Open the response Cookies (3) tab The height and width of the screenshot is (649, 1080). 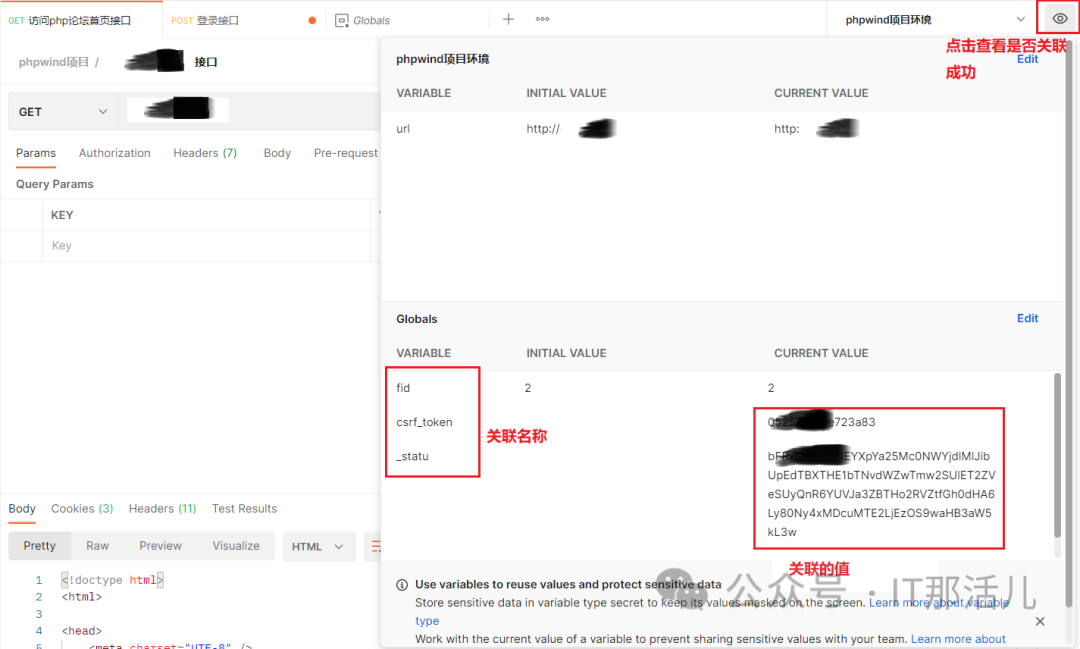82,508
